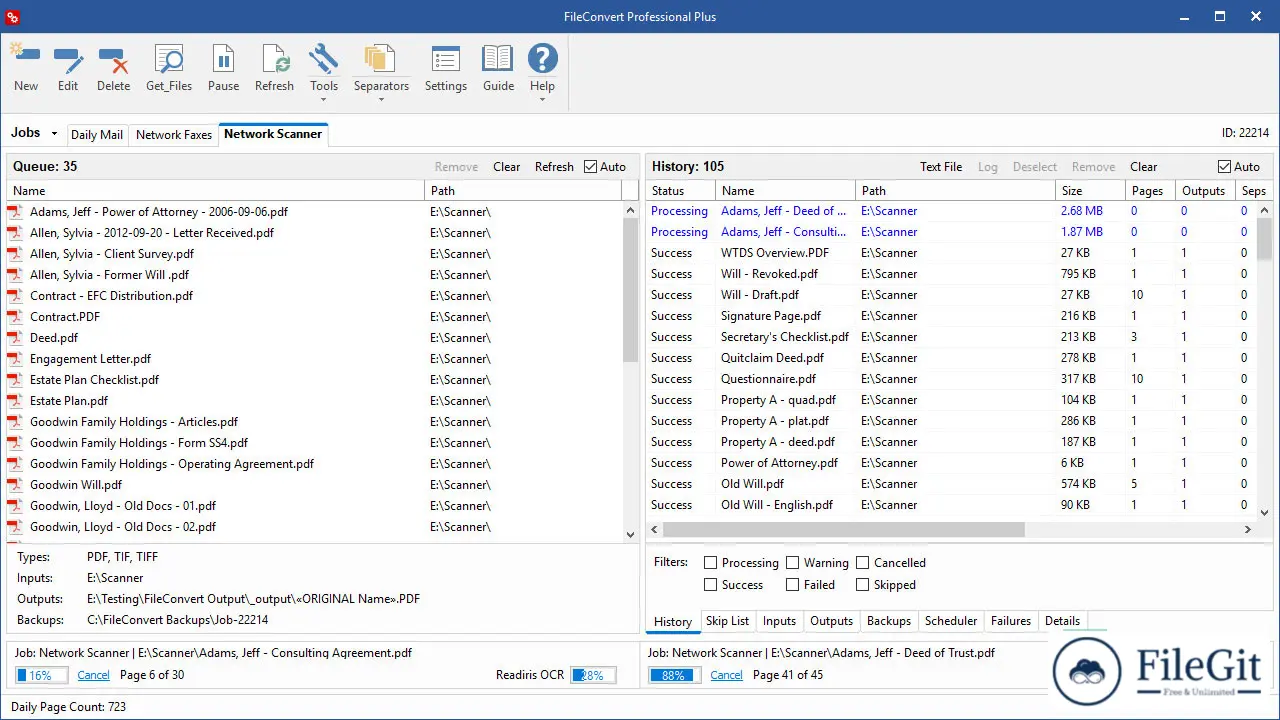Click PDF icon beside Engagement Letter.pdf
1280x720 pixels.
pos(15,359)
